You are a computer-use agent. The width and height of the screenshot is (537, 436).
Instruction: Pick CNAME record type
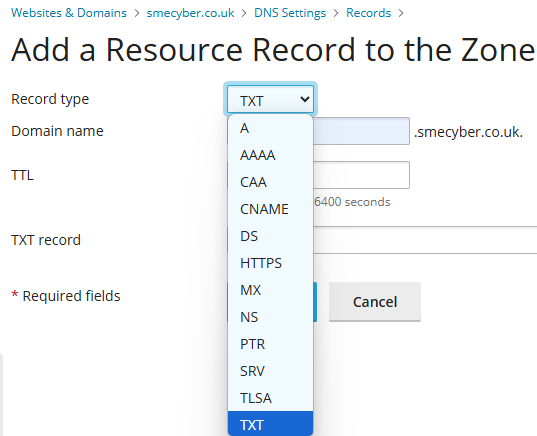(x=270, y=209)
